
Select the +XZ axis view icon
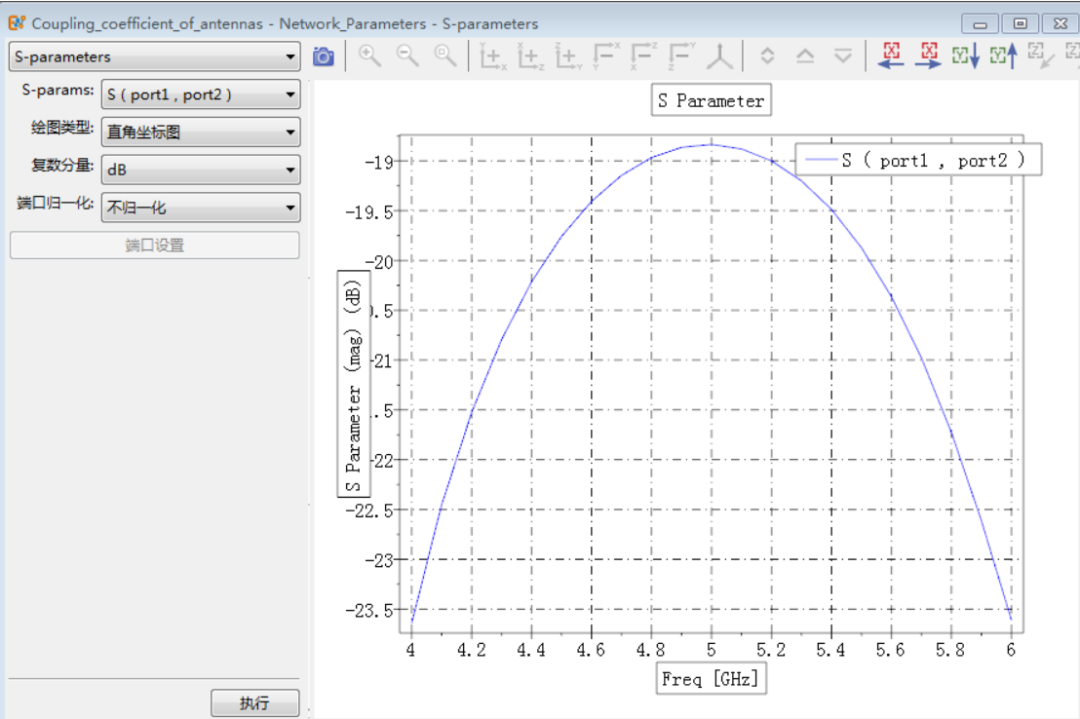coord(530,56)
